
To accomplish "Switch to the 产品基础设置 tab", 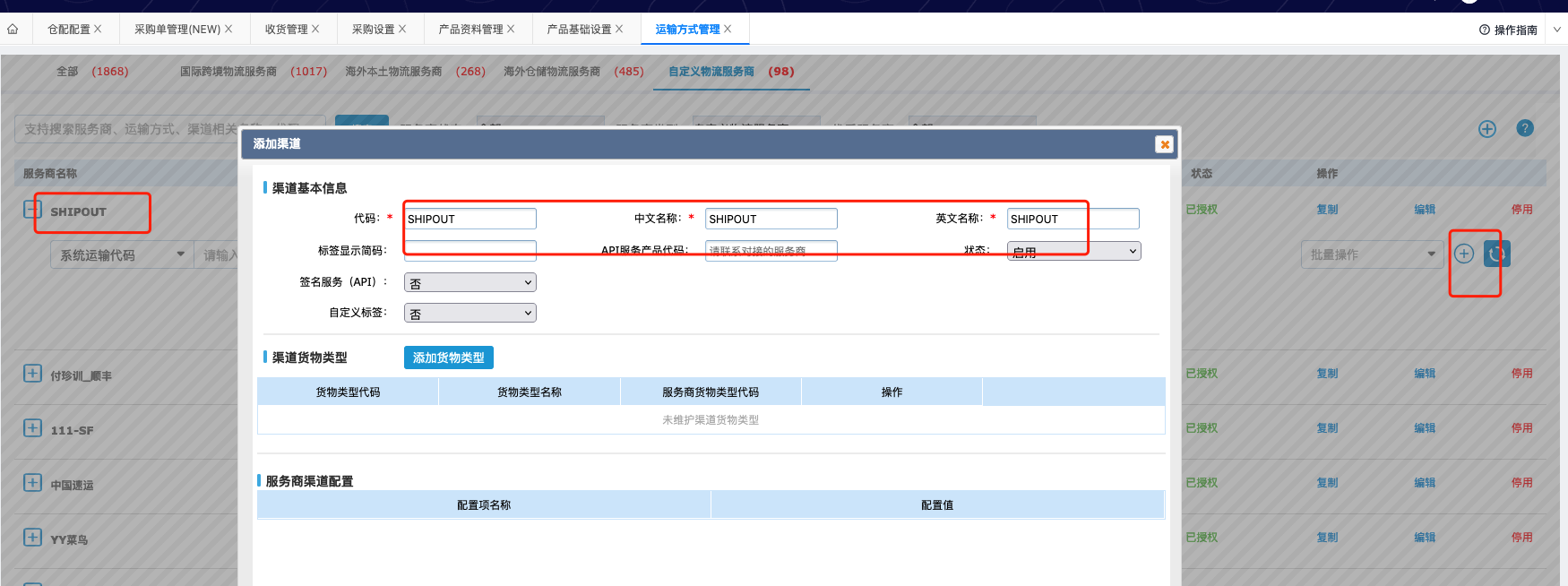I will tap(580, 30).
